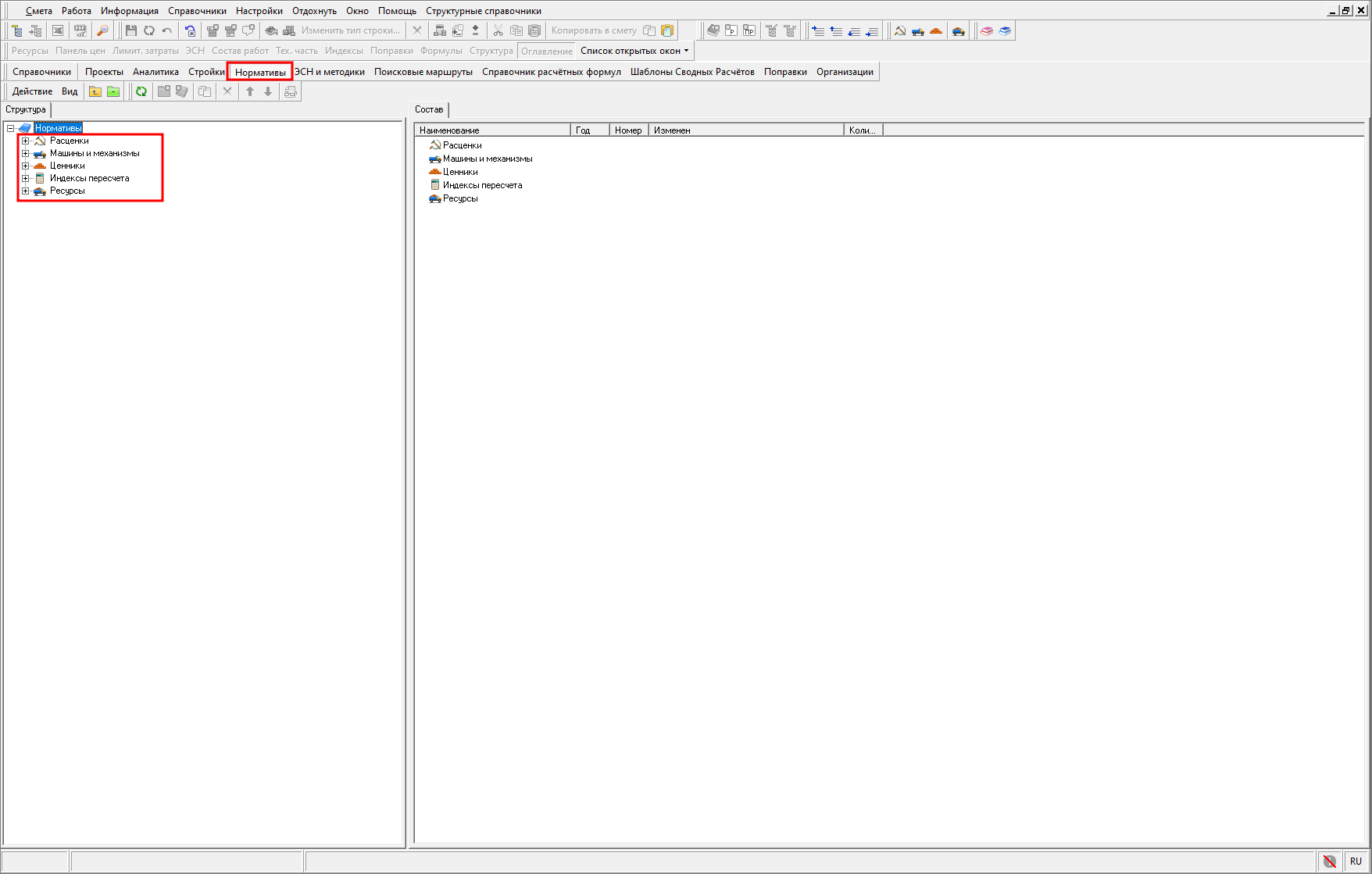Click the hammer and sickle toolbar icon

[x=900, y=30]
